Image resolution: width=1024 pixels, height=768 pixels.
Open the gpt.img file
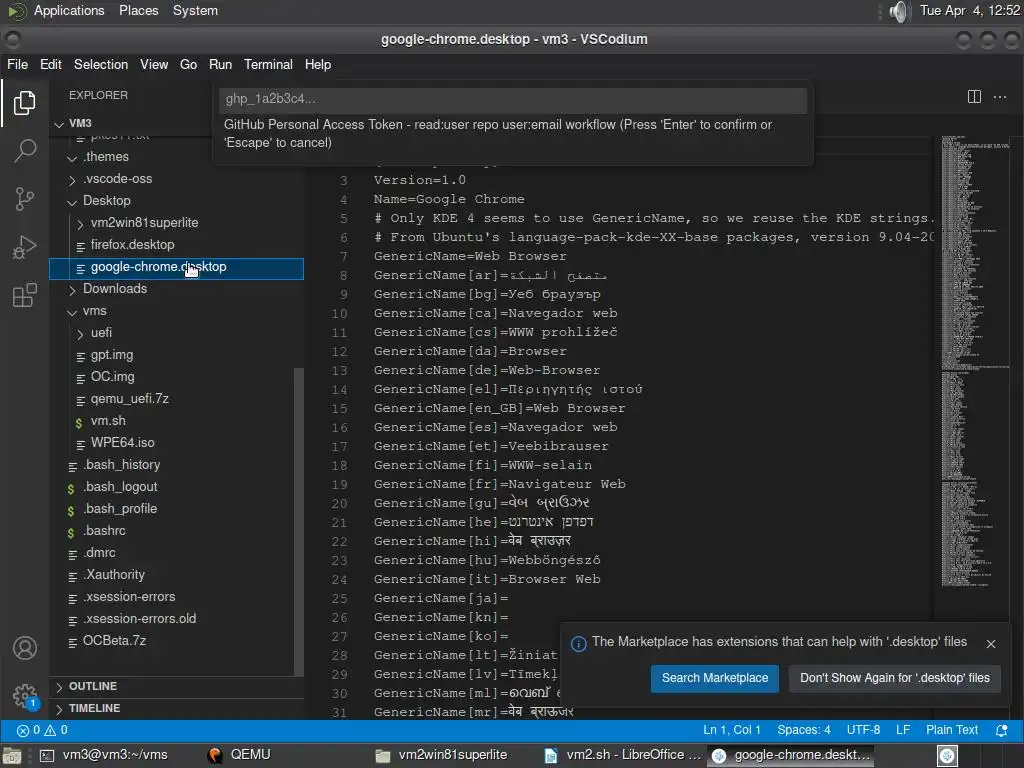[112, 355]
